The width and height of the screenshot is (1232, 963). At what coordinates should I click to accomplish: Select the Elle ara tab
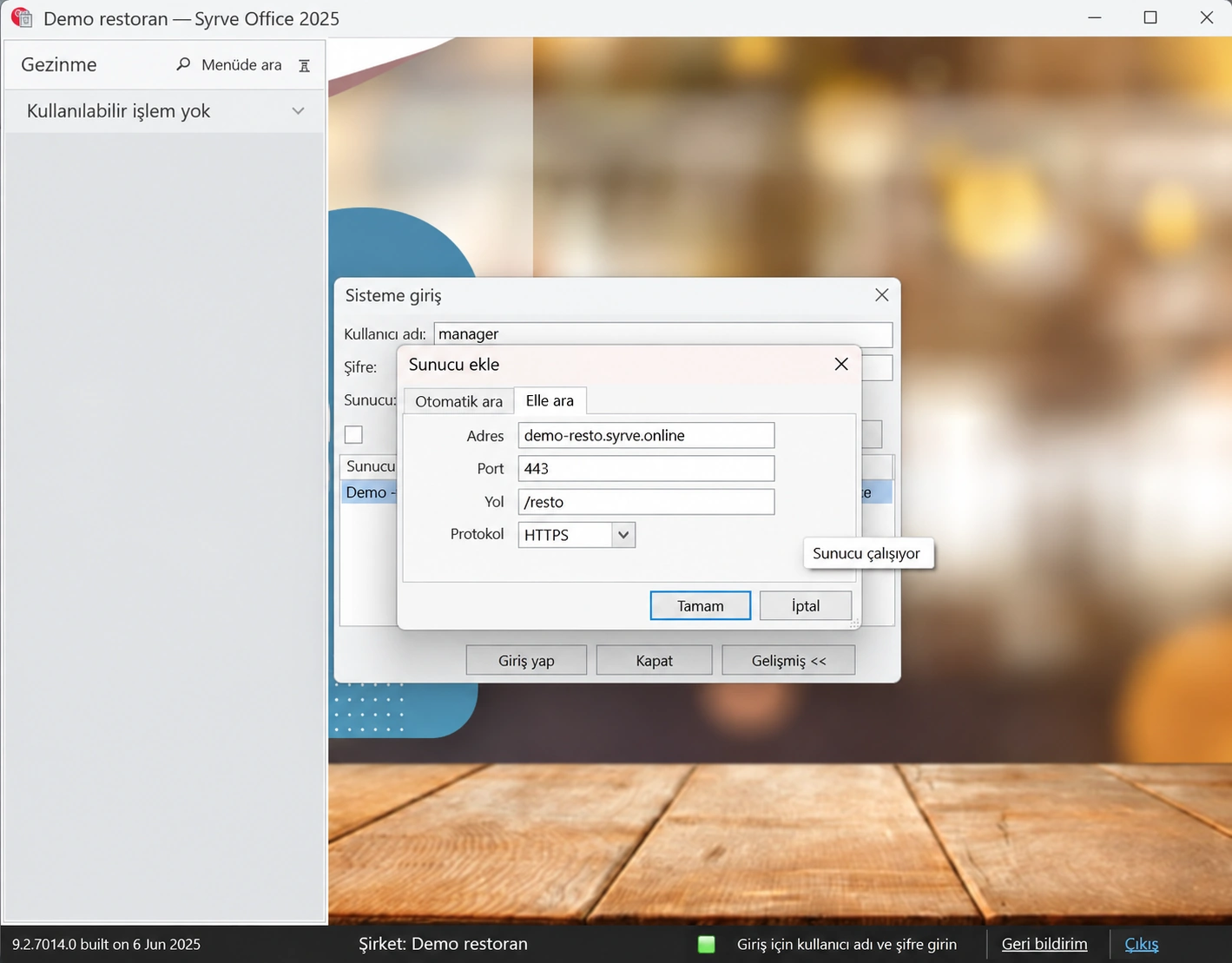click(x=550, y=400)
